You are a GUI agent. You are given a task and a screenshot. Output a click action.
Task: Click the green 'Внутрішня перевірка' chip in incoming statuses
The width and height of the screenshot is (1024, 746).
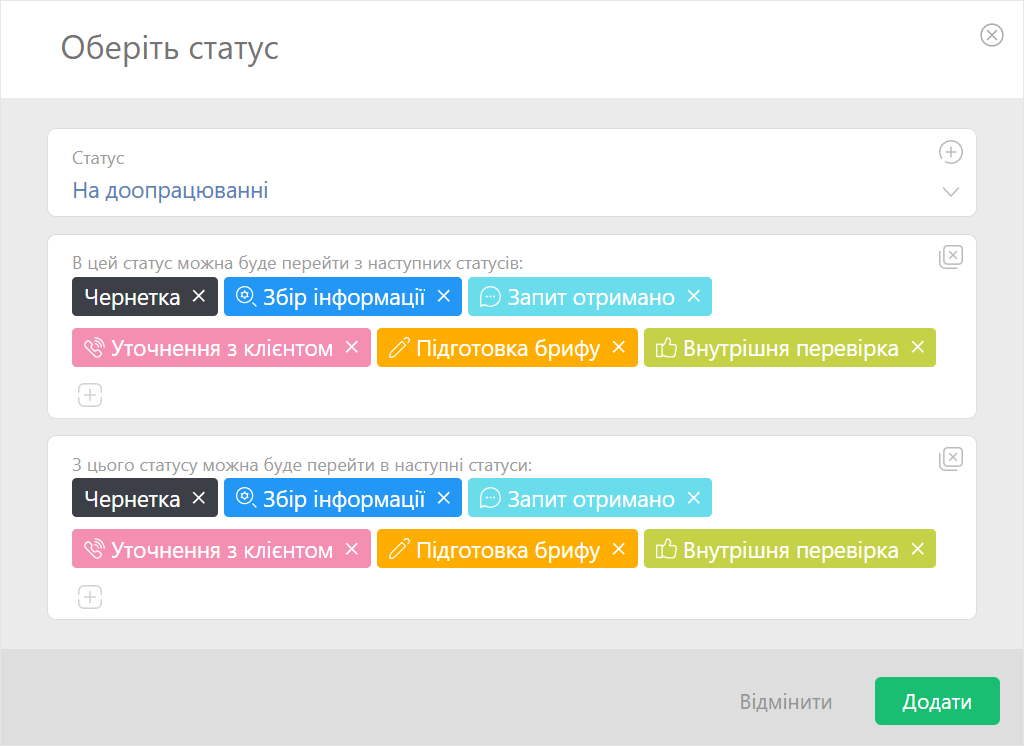[778, 348]
